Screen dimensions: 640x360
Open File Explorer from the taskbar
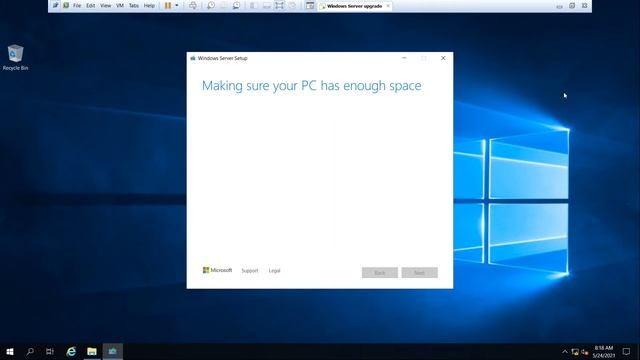92,351
